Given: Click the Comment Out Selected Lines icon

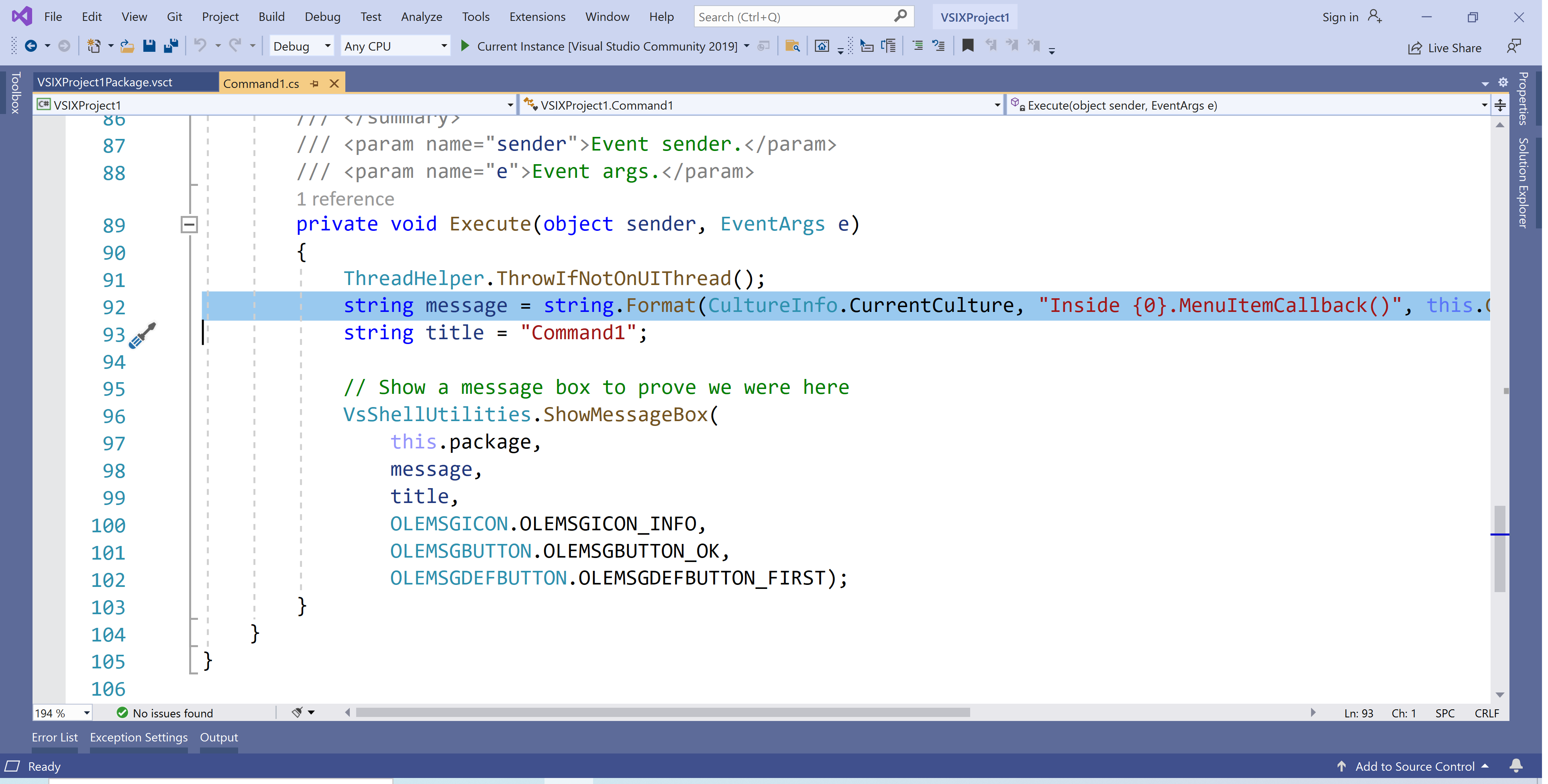Looking at the screenshot, I should click(918, 46).
